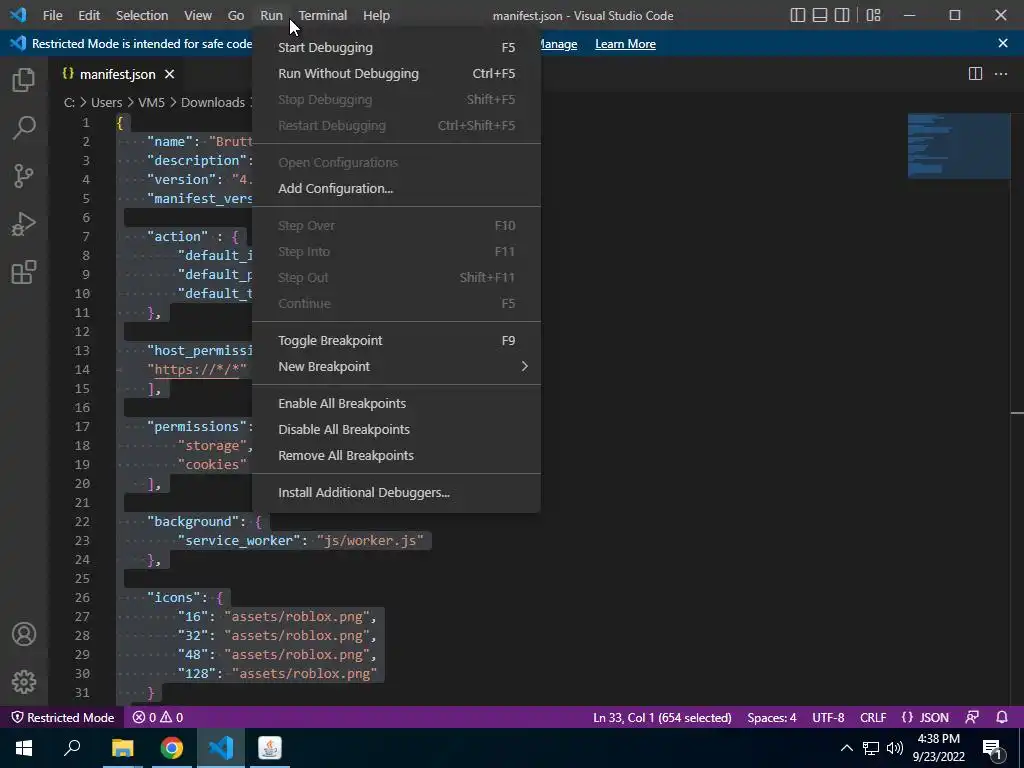Open the Edit menu
The height and width of the screenshot is (768, 1024).
tap(89, 15)
